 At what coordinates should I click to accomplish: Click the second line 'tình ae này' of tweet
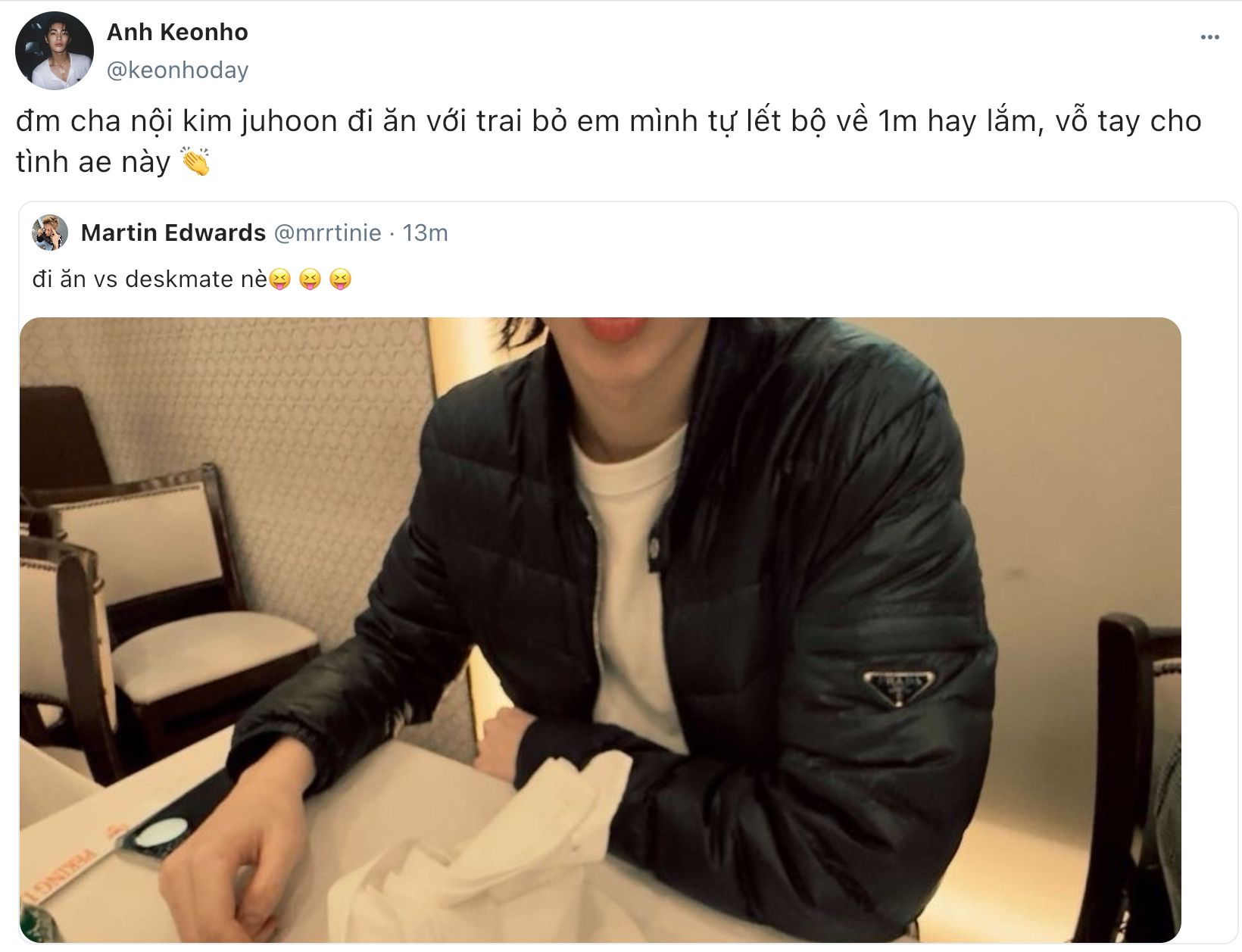[x=93, y=162]
